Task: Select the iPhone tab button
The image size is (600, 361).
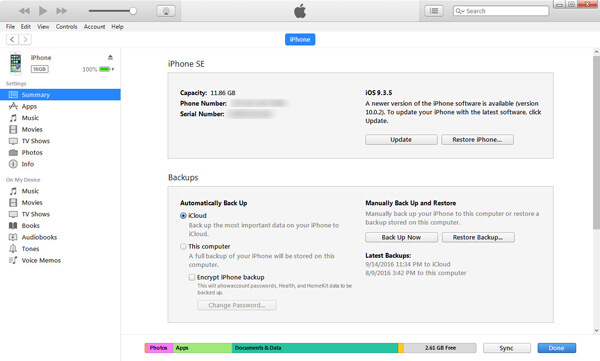Action: click(x=300, y=39)
